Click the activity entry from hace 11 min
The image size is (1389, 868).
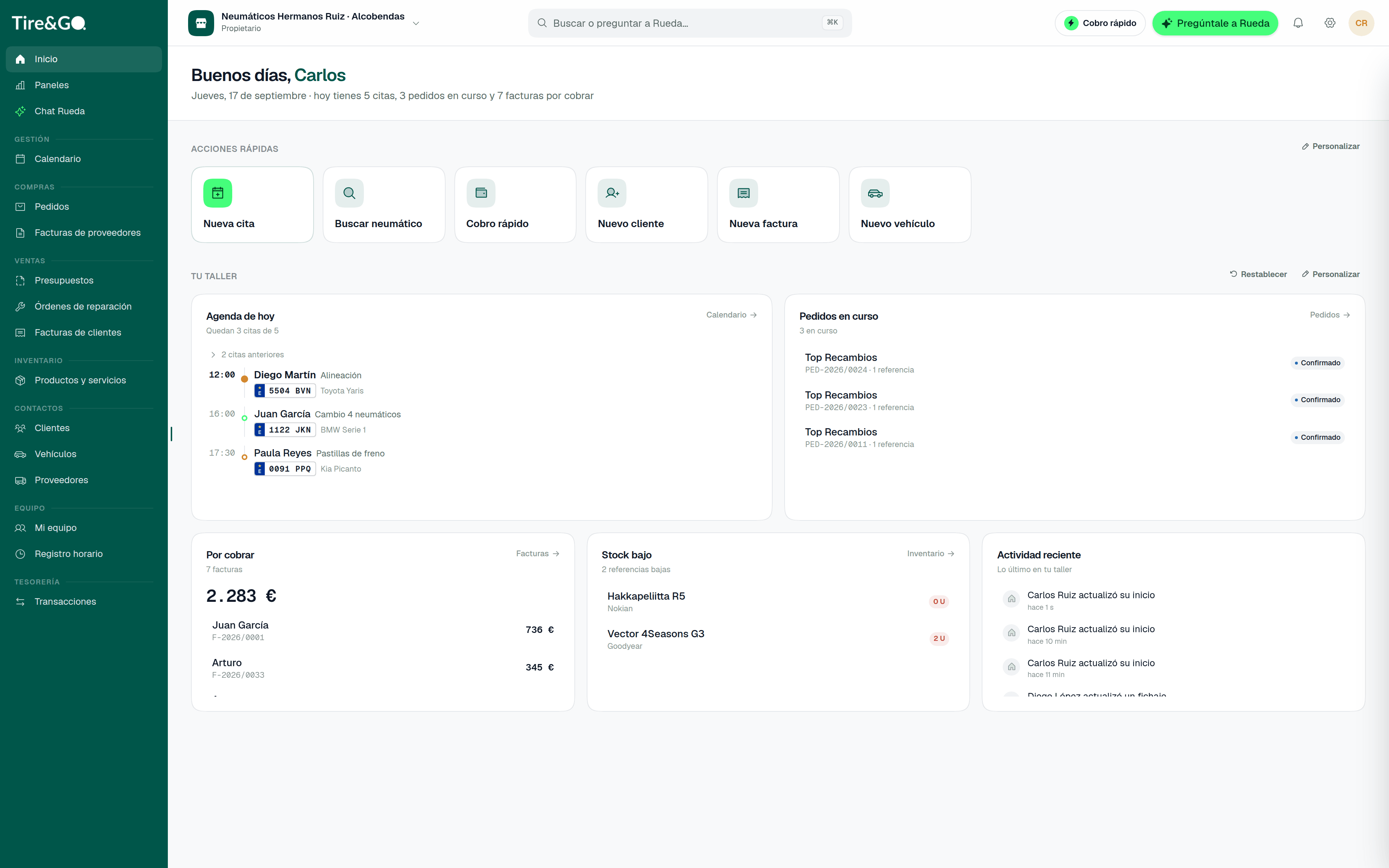[1173, 668]
